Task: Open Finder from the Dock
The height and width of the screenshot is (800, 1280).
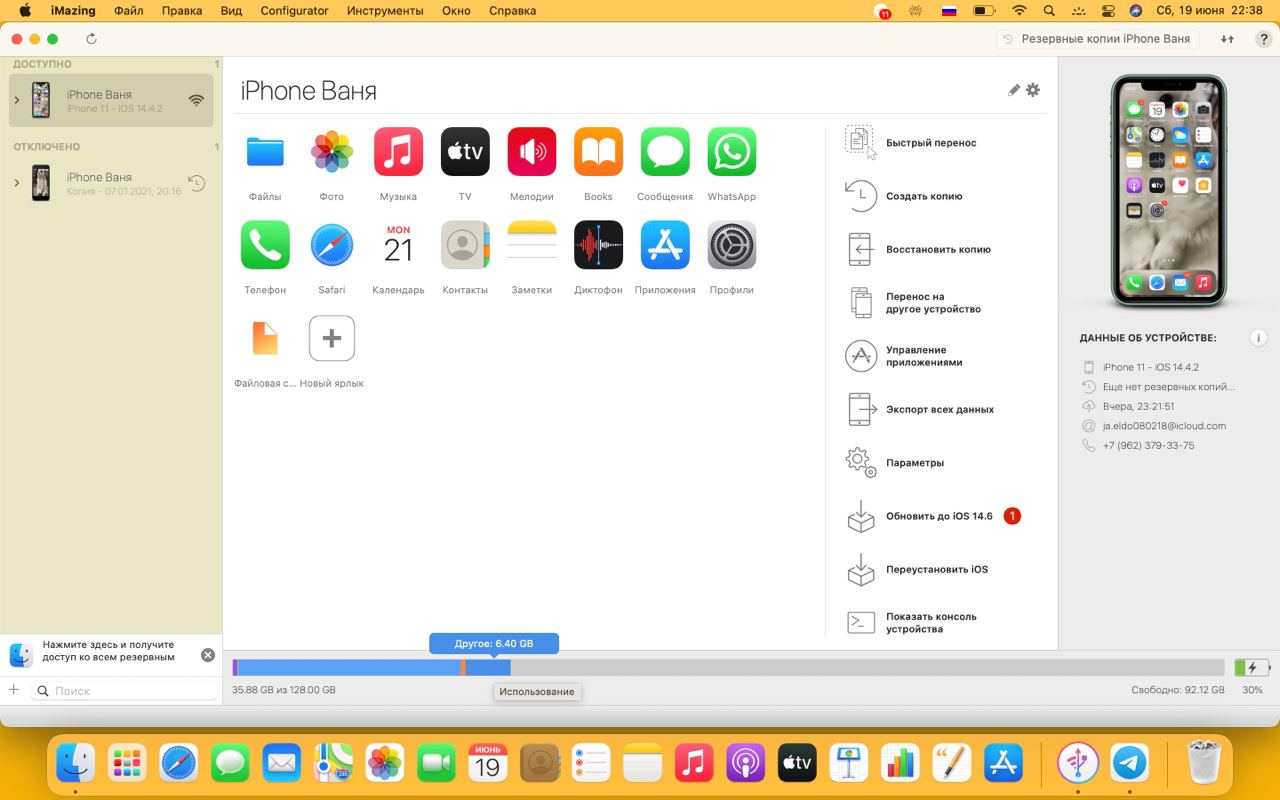Action: tap(76, 763)
